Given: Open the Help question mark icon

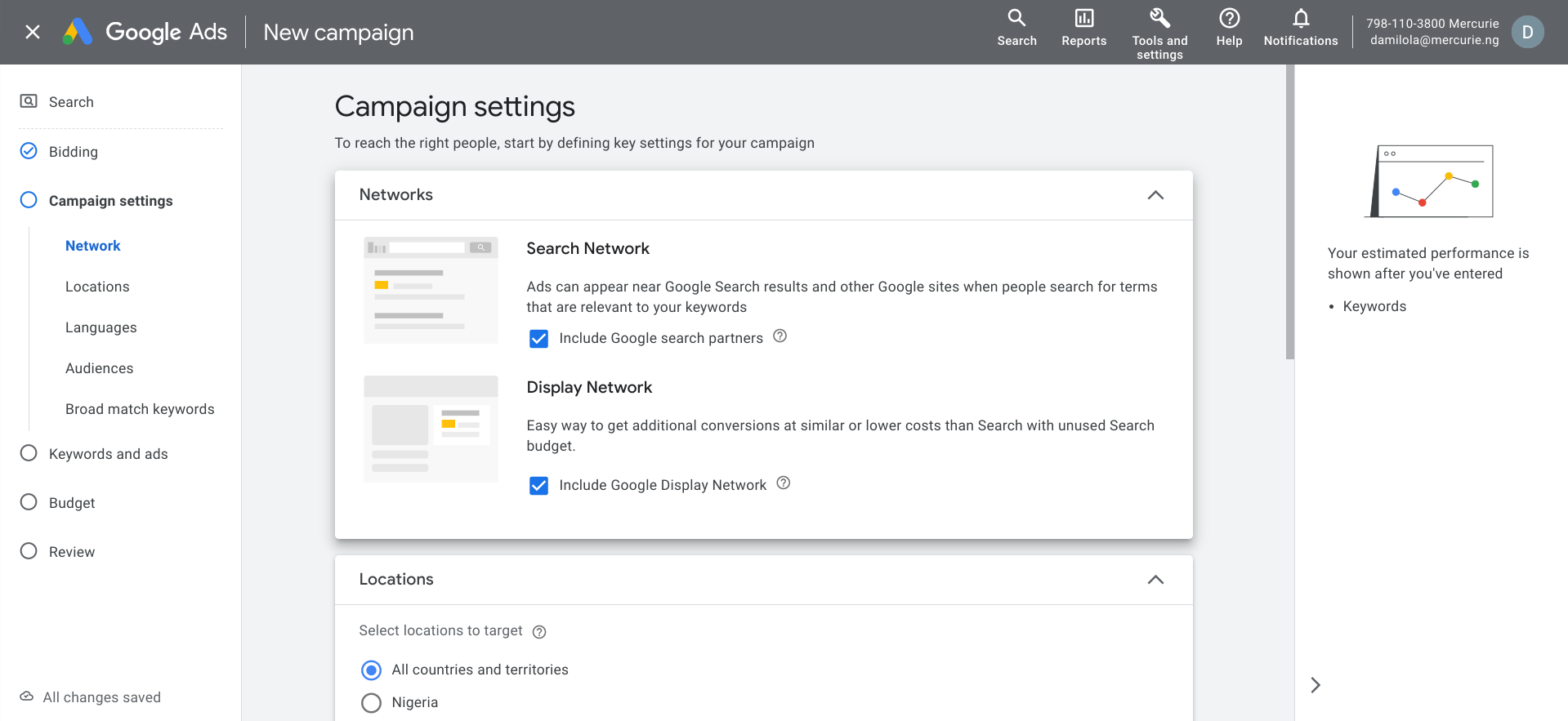Looking at the screenshot, I should tap(1229, 19).
